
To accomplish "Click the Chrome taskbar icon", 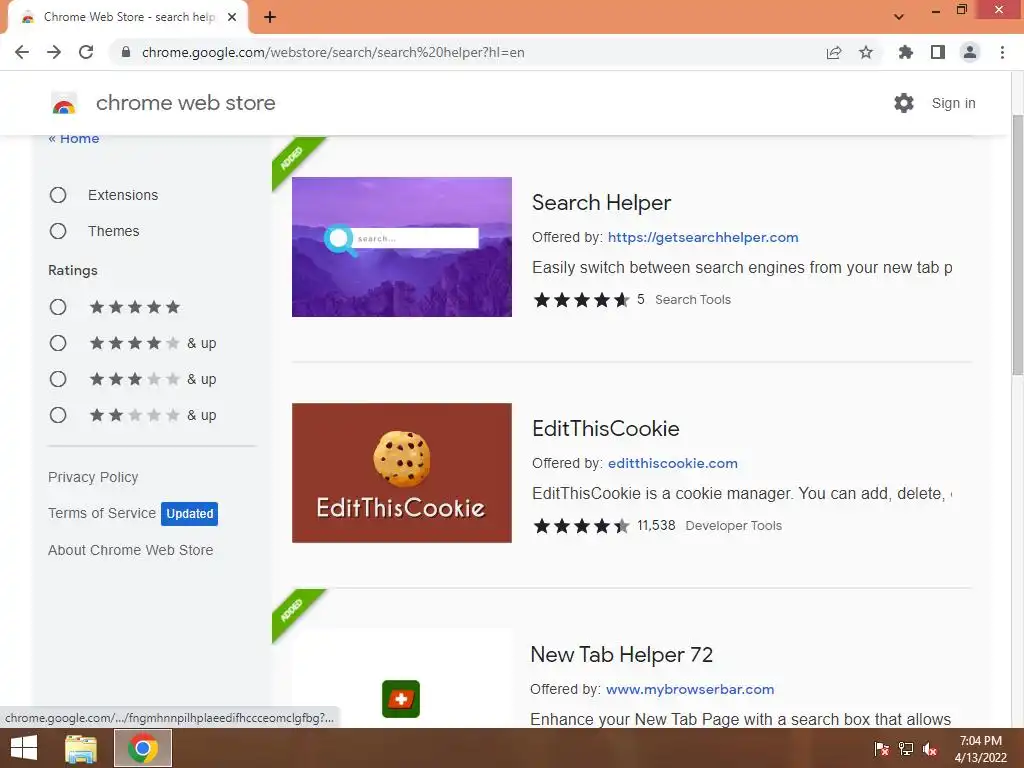I will click(143, 748).
